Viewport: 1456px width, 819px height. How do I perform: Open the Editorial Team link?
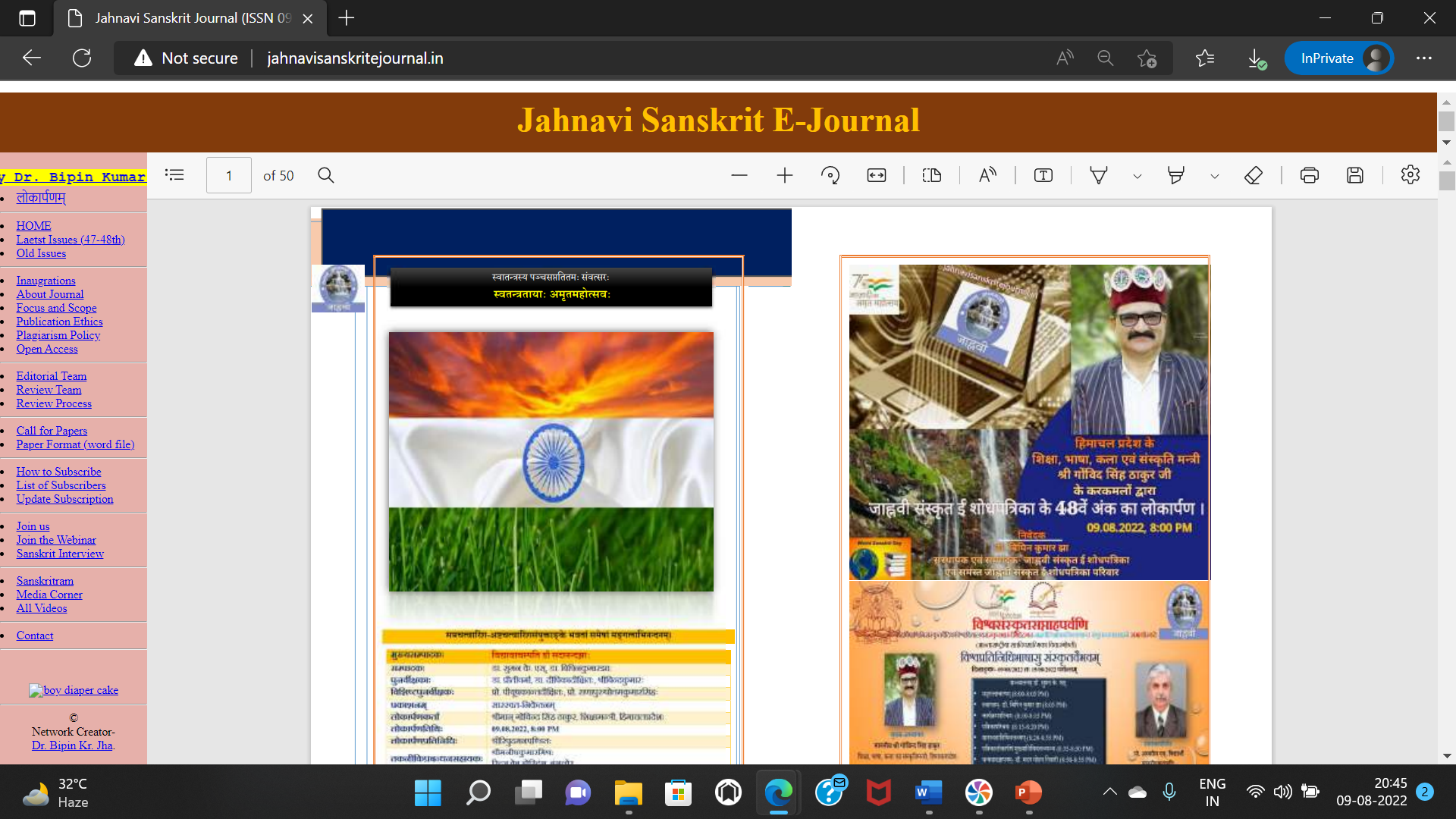pos(52,376)
